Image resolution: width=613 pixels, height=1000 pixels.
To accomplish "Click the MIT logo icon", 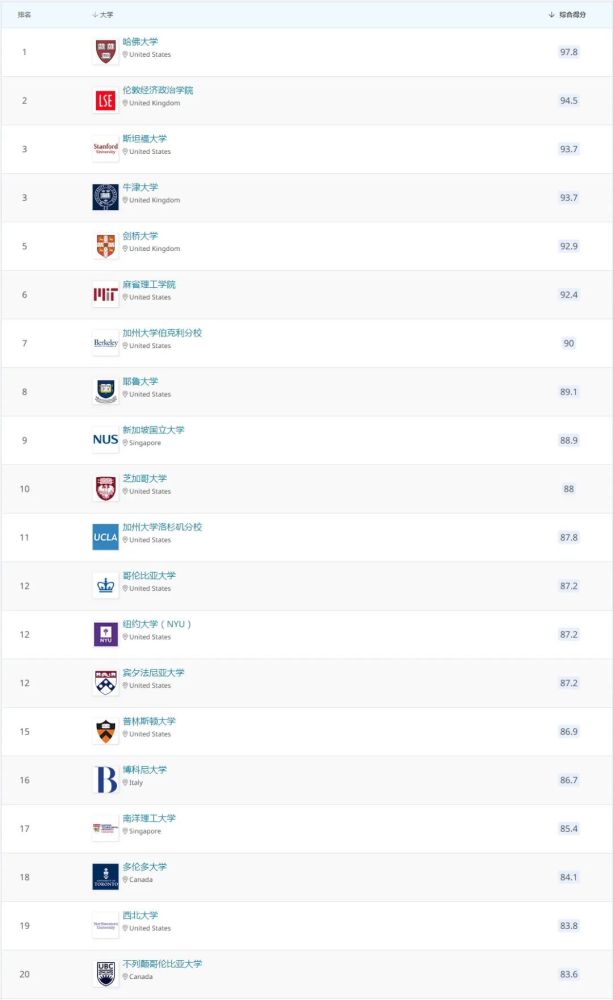I will [105, 295].
